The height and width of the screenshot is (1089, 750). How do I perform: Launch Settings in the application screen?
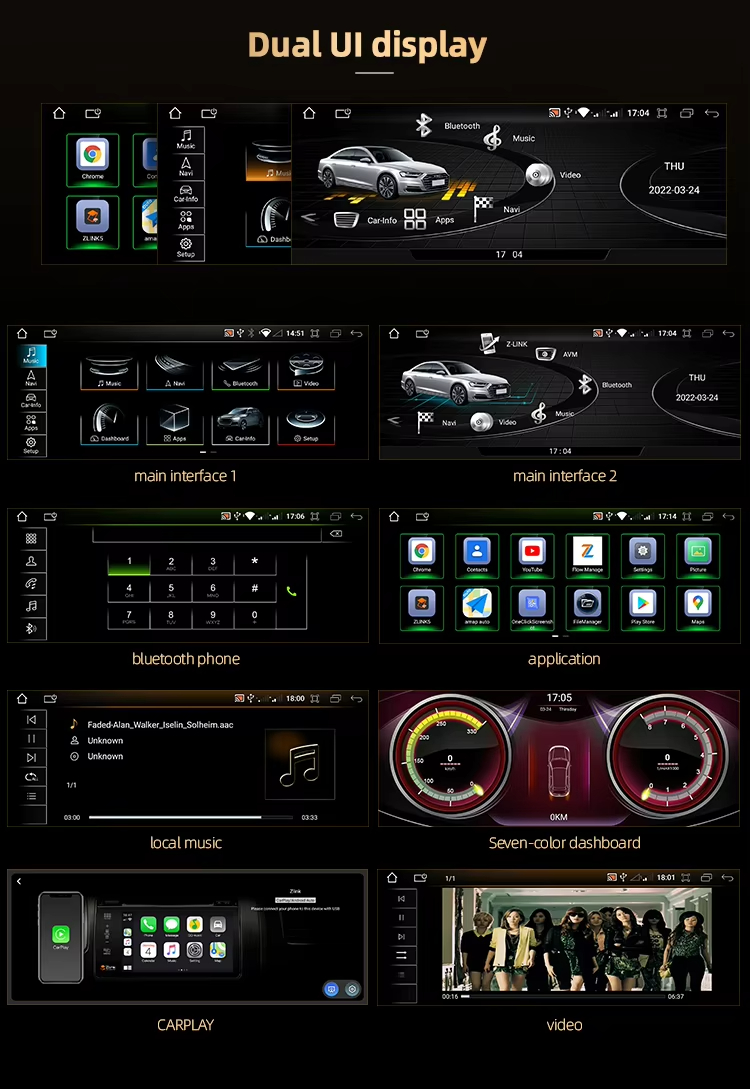pyautogui.click(x=642, y=556)
